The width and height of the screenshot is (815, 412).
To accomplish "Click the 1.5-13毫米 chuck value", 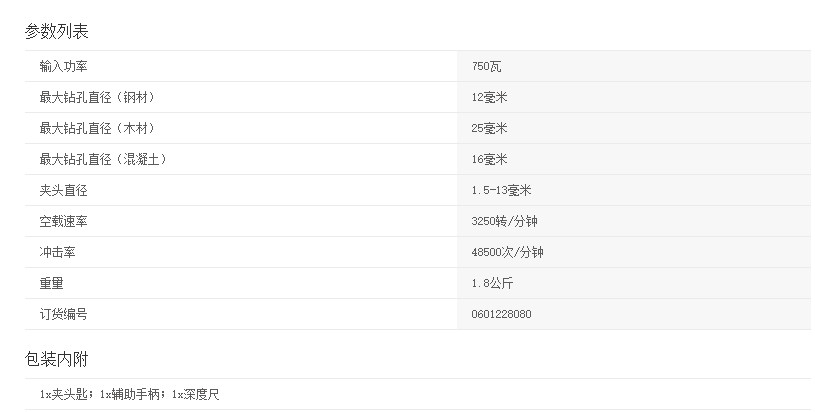I will coord(503,191).
